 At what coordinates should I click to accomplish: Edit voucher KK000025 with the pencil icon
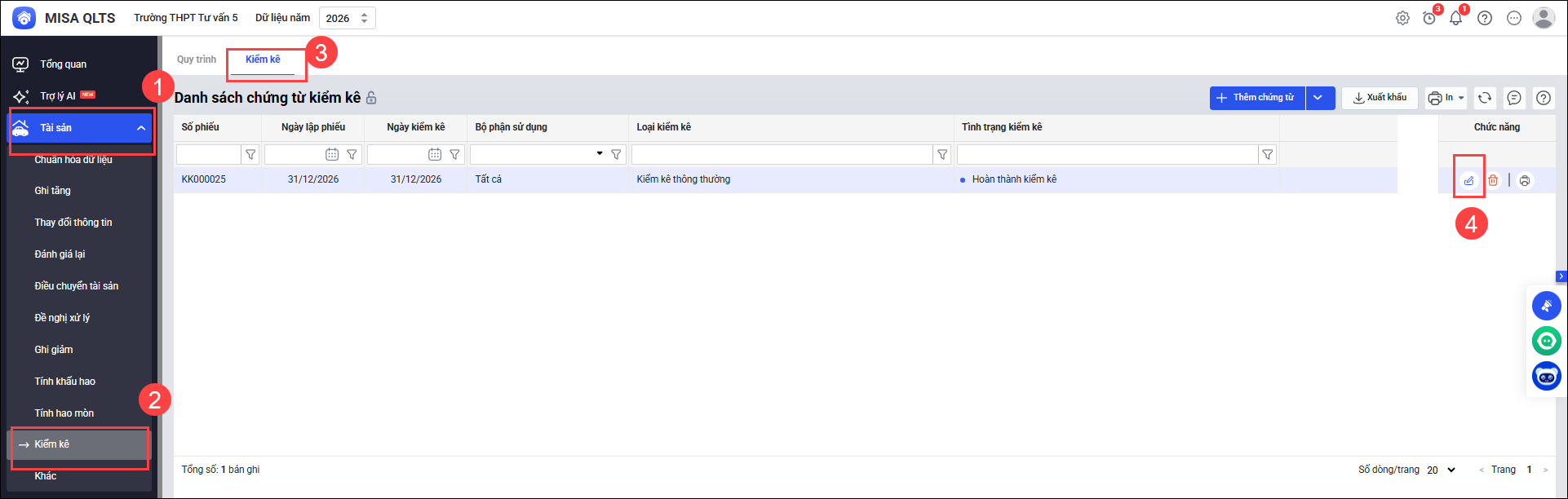[x=1468, y=180]
